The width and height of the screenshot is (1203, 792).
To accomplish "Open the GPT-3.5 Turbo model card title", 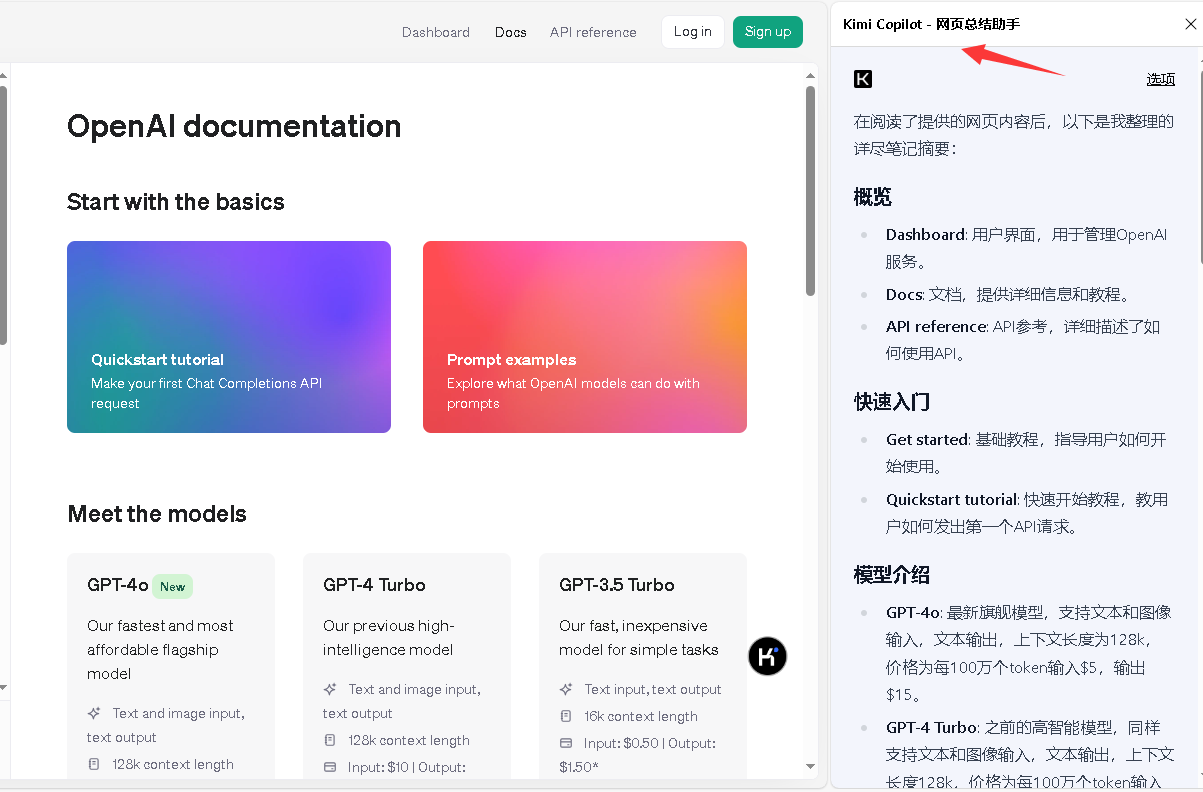I will click(x=617, y=585).
